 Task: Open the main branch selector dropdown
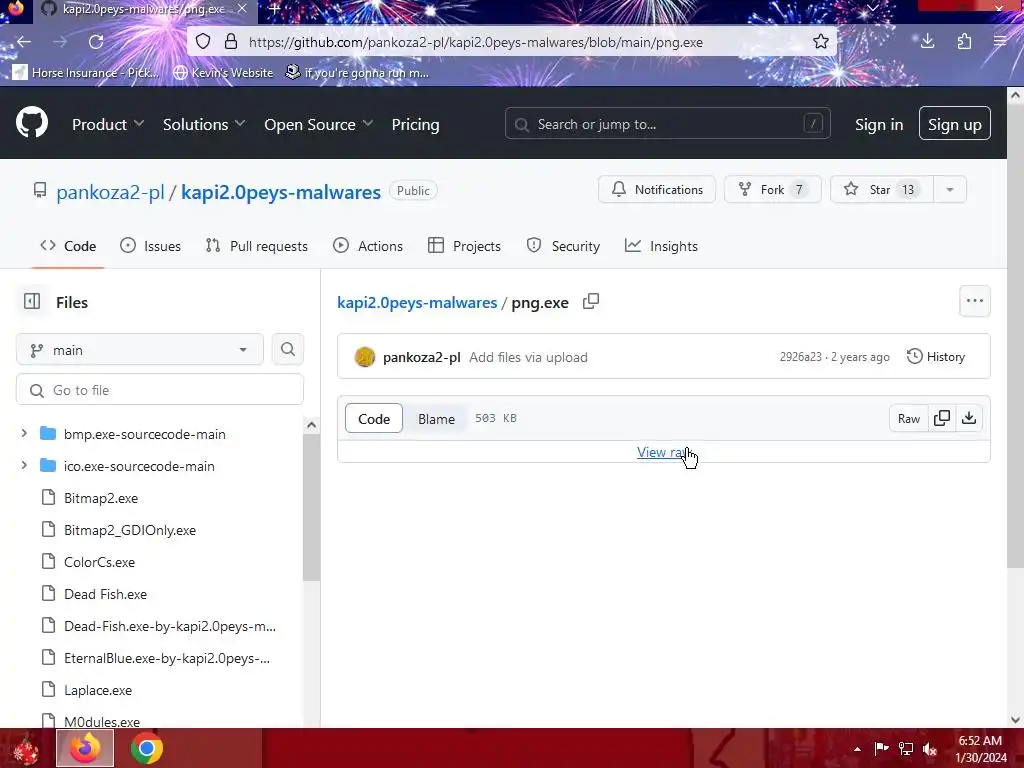pos(140,349)
